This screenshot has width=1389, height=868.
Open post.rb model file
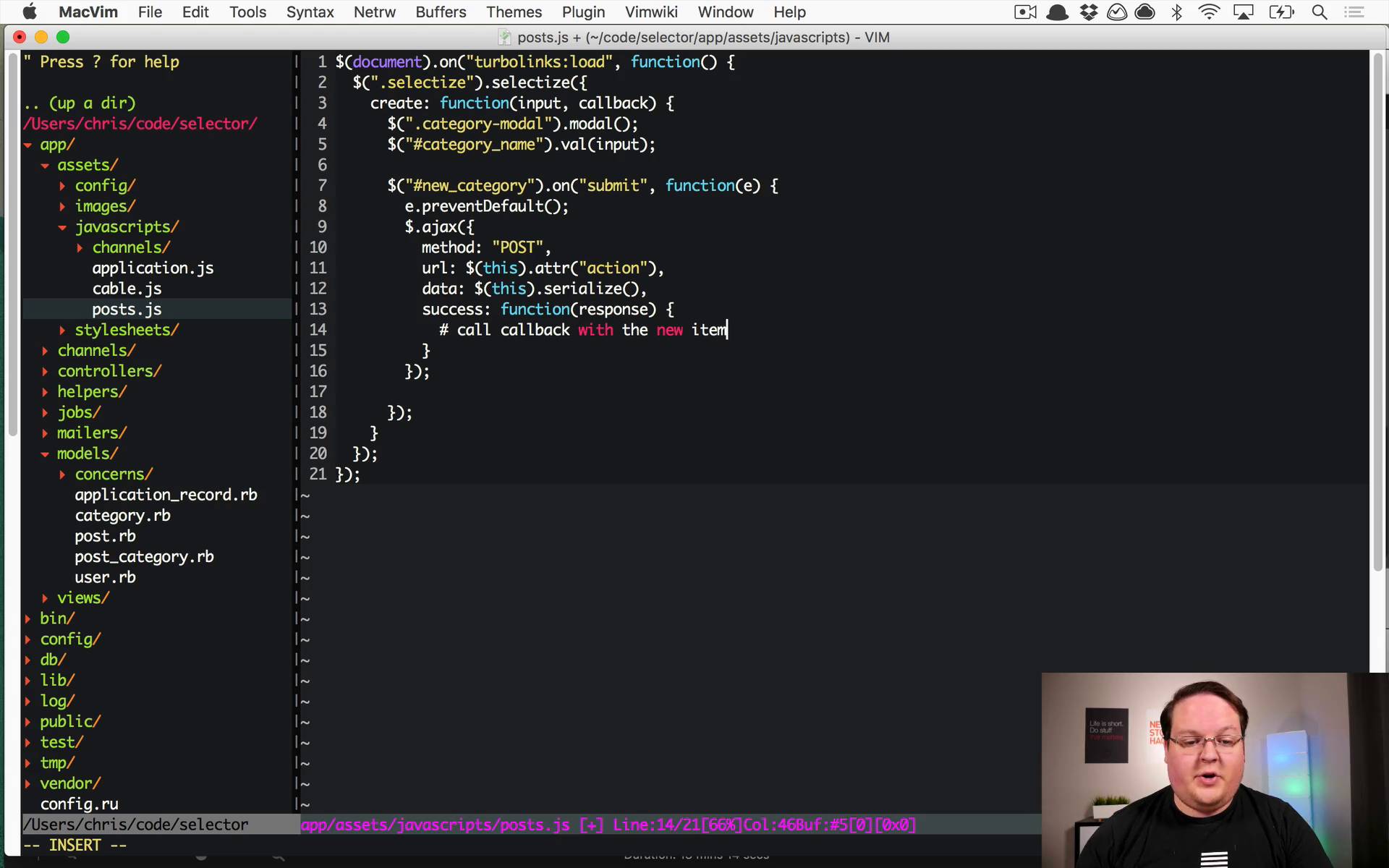coord(105,536)
